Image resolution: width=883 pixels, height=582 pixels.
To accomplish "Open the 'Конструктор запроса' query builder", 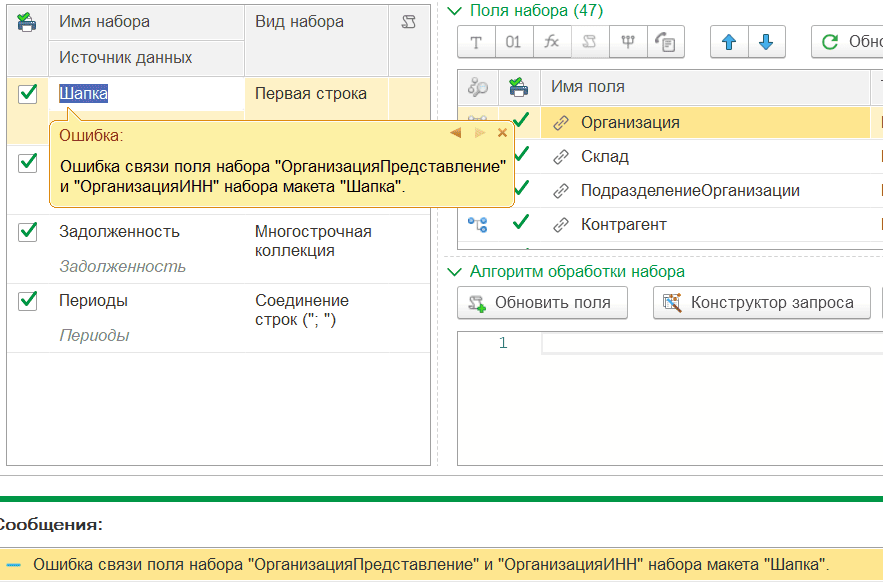I will (761, 303).
